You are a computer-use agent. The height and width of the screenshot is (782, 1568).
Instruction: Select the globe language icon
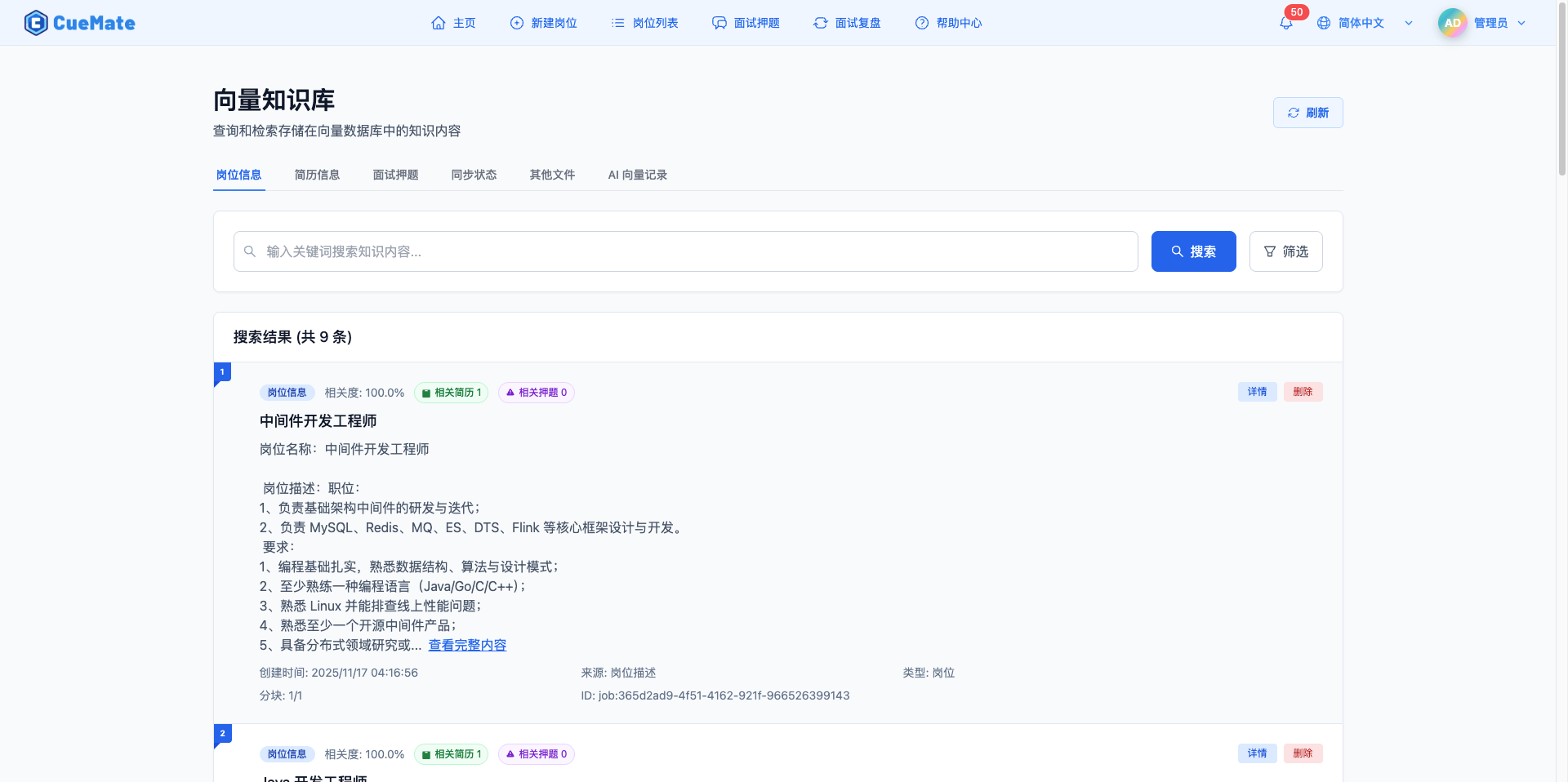tap(1324, 23)
